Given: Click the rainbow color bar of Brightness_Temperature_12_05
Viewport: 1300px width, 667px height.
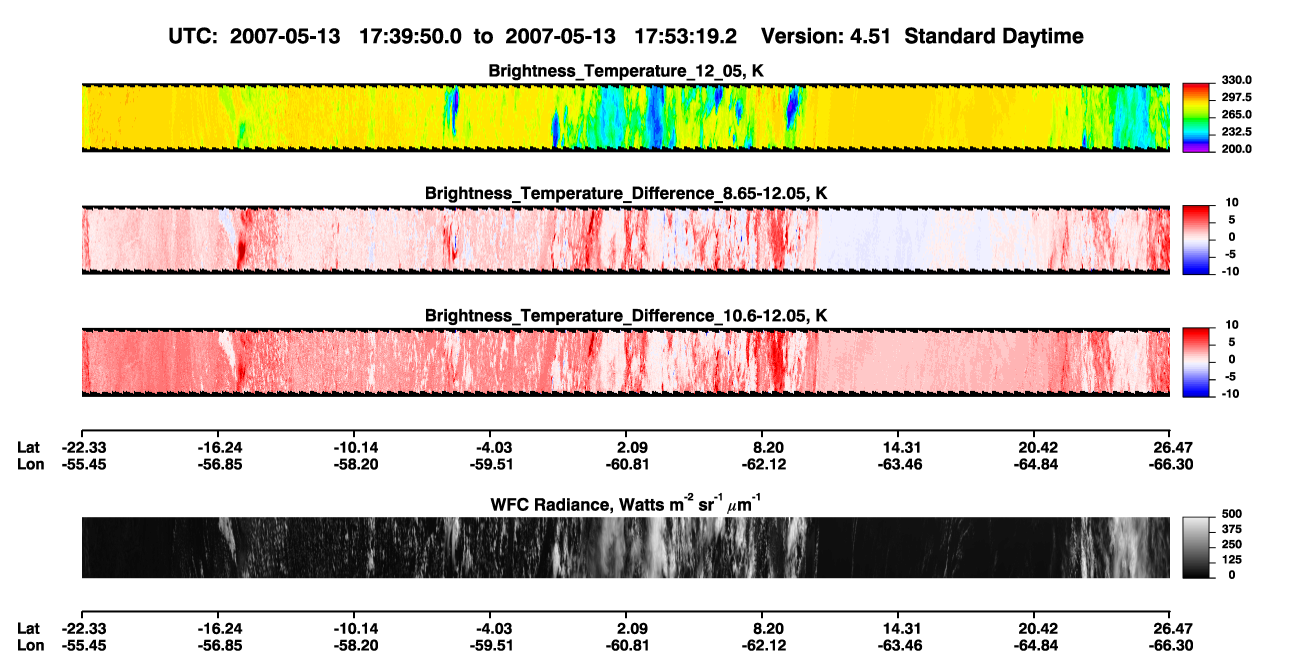Looking at the screenshot, I should coord(1196,117).
